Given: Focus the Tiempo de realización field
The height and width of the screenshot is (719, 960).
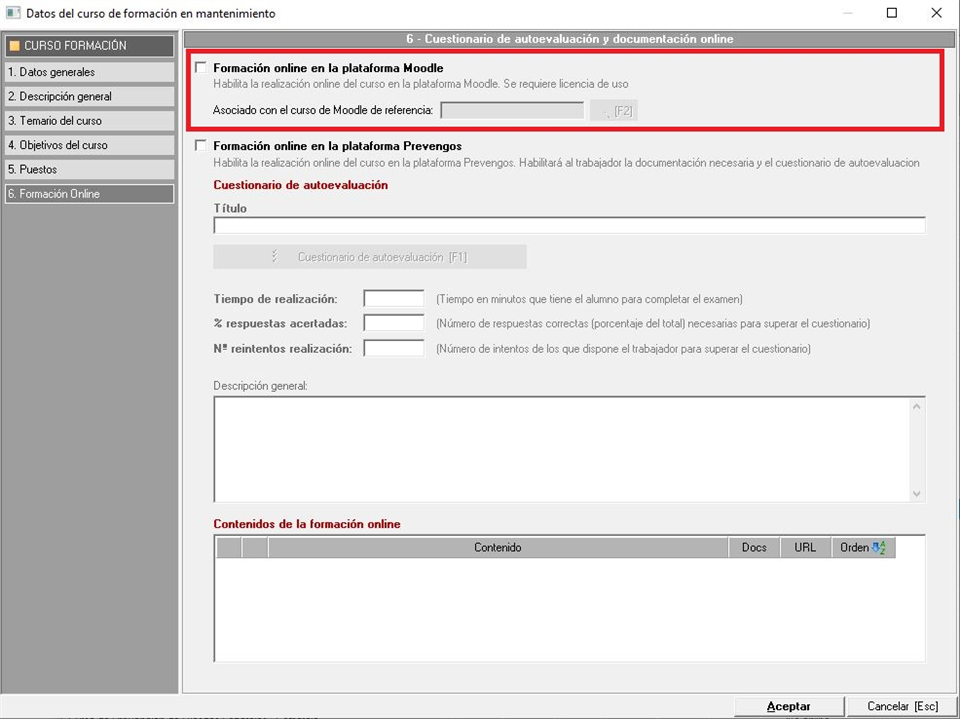Looking at the screenshot, I should coord(394,299).
